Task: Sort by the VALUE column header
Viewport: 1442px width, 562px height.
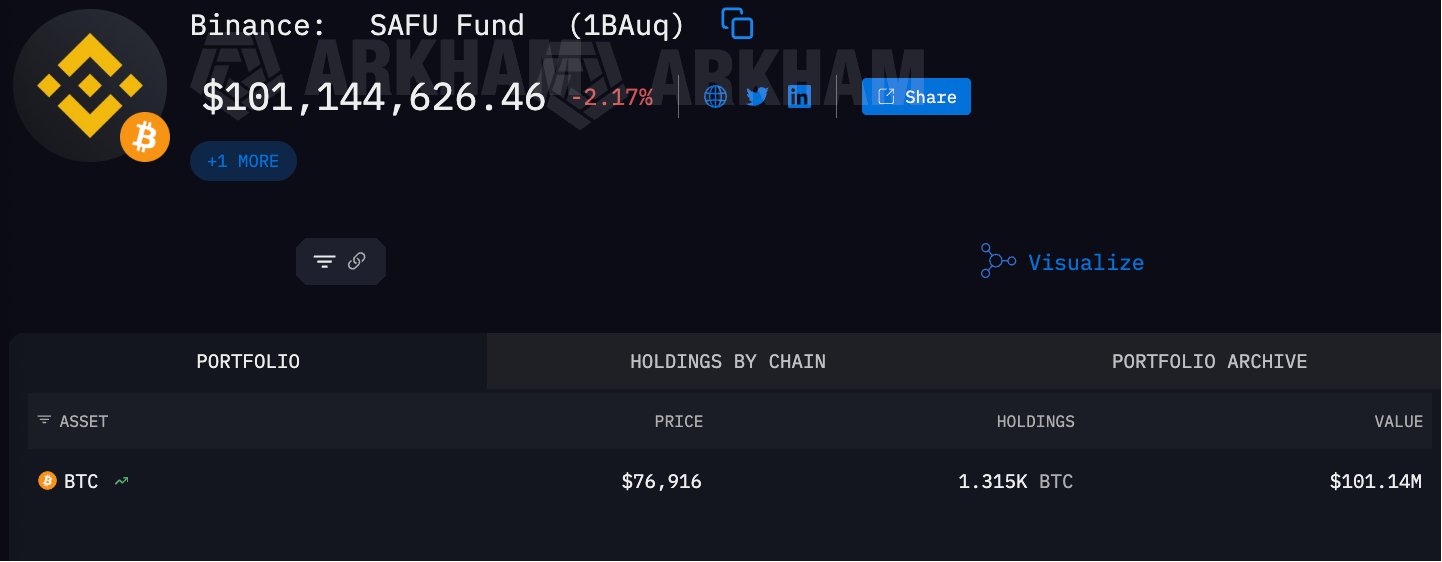Action: (1398, 422)
